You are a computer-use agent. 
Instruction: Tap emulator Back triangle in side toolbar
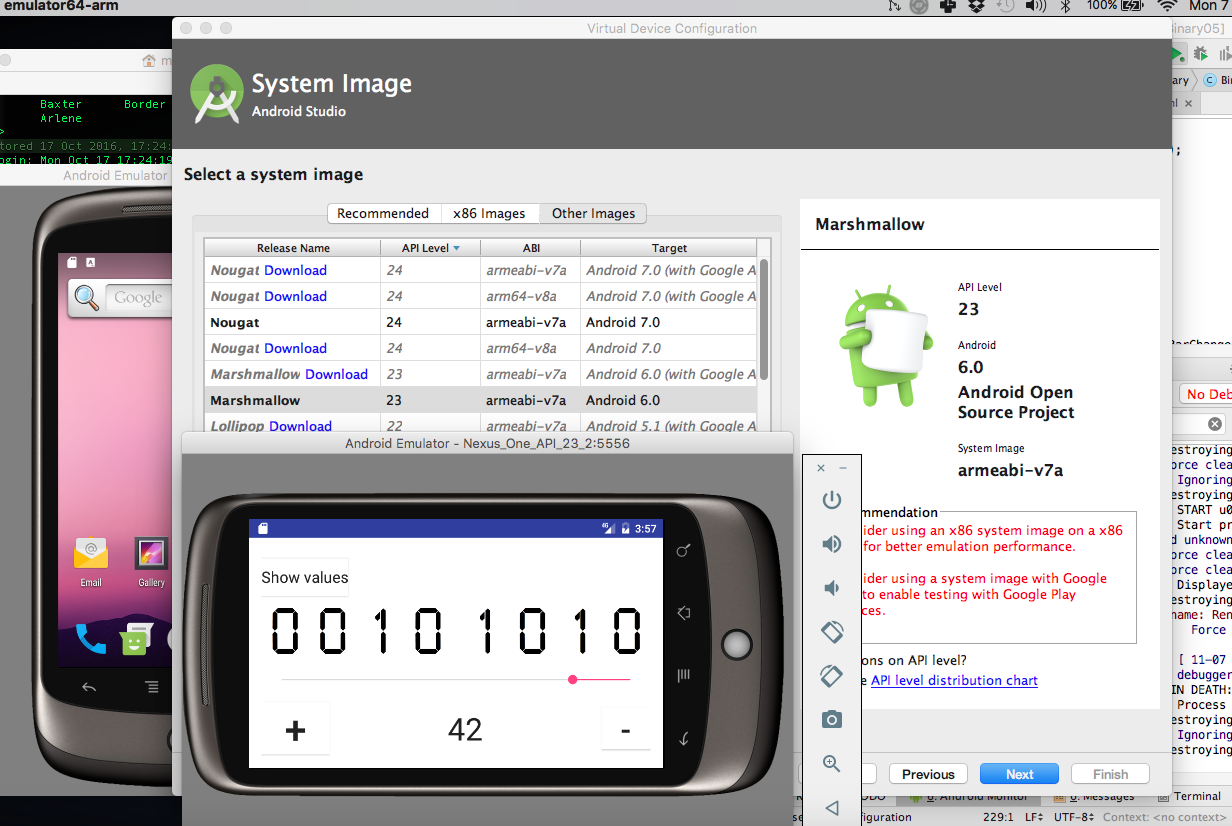(x=831, y=807)
